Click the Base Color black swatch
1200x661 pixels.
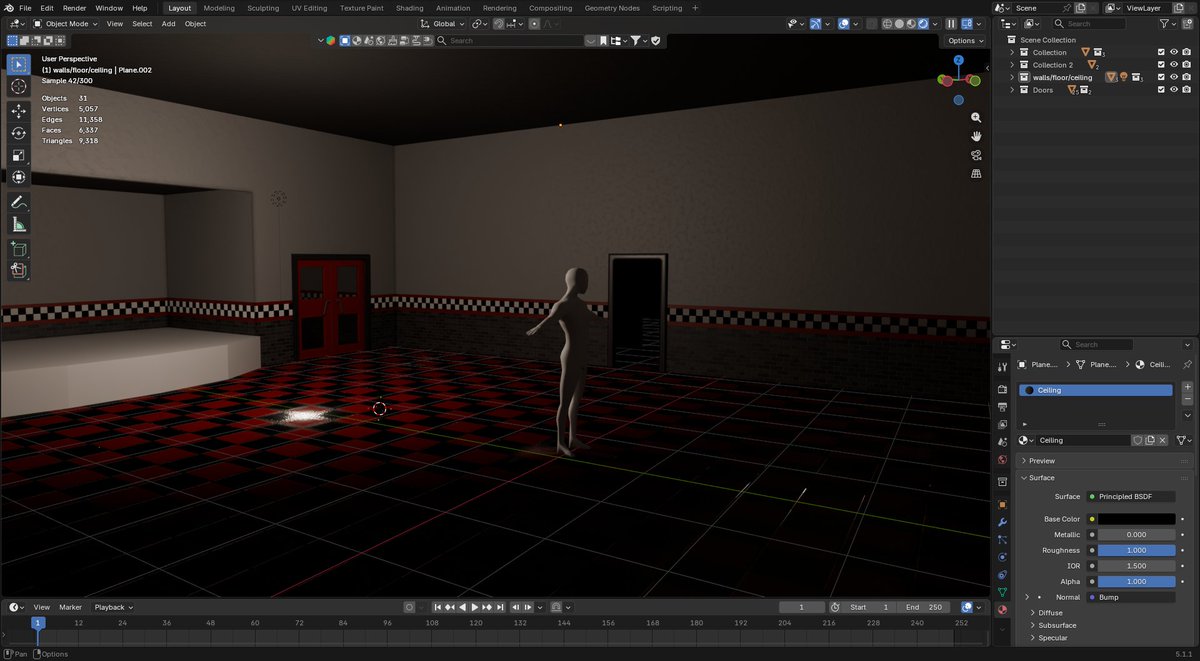point(1137,519)
